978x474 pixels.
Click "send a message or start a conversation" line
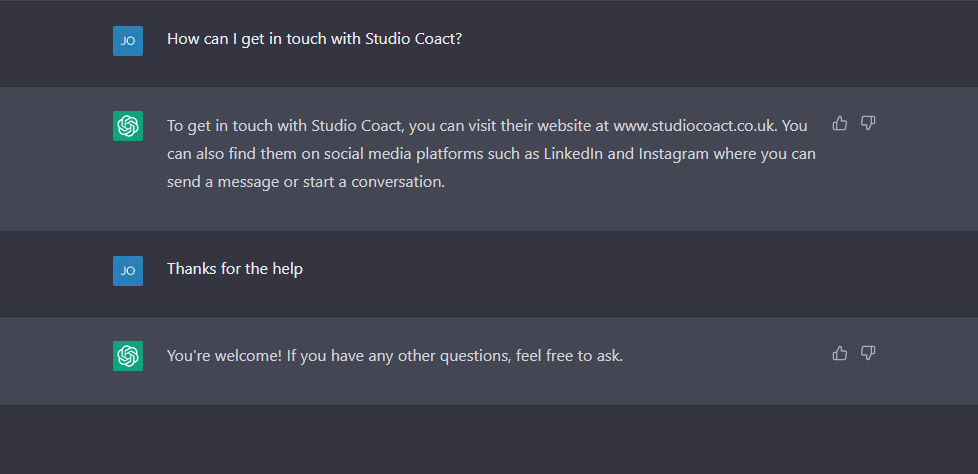[x=306, y=182]
